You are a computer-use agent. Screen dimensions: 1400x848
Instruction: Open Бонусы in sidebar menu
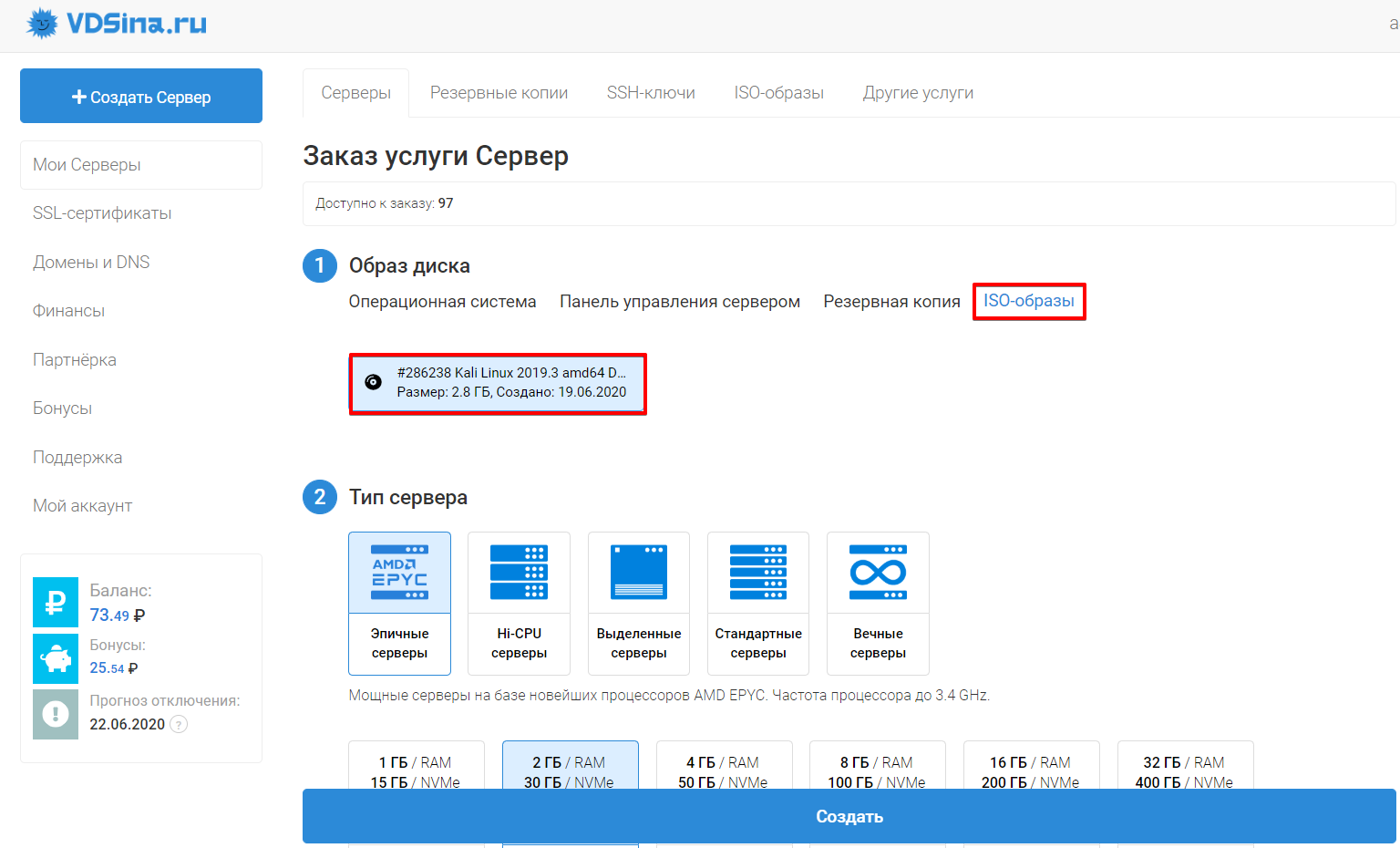62,408
